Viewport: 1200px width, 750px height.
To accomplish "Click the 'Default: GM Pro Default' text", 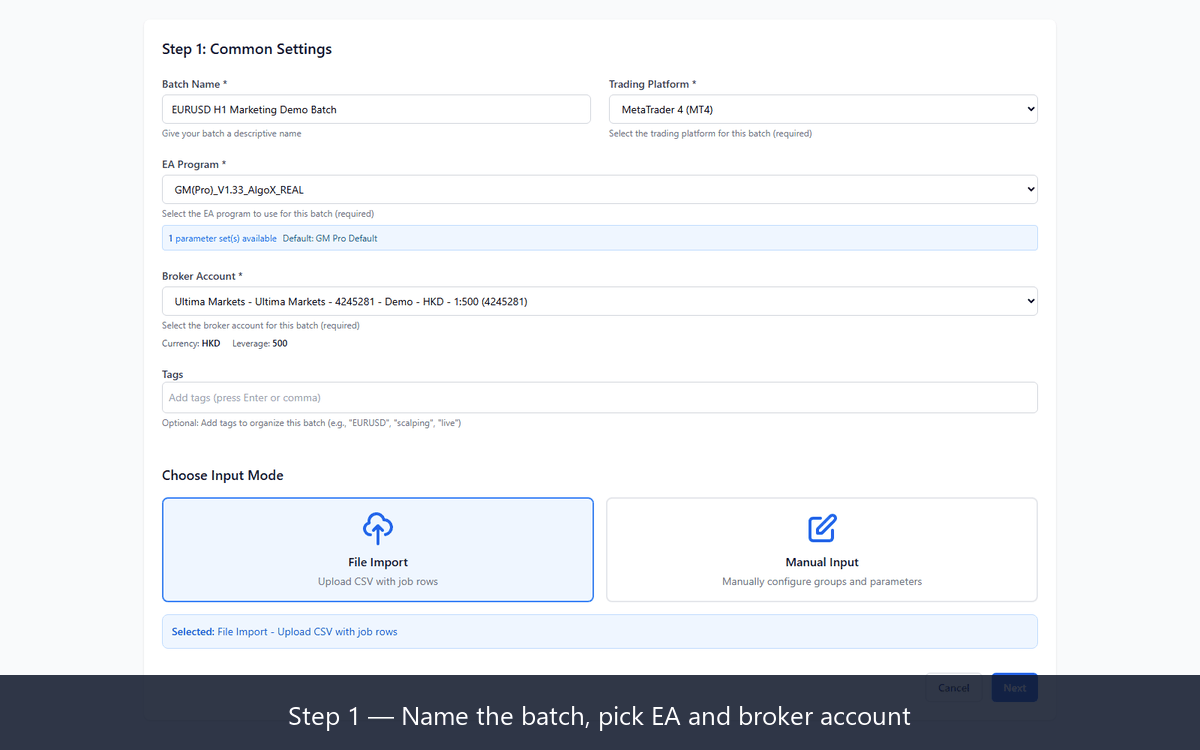I will point(330,238).
